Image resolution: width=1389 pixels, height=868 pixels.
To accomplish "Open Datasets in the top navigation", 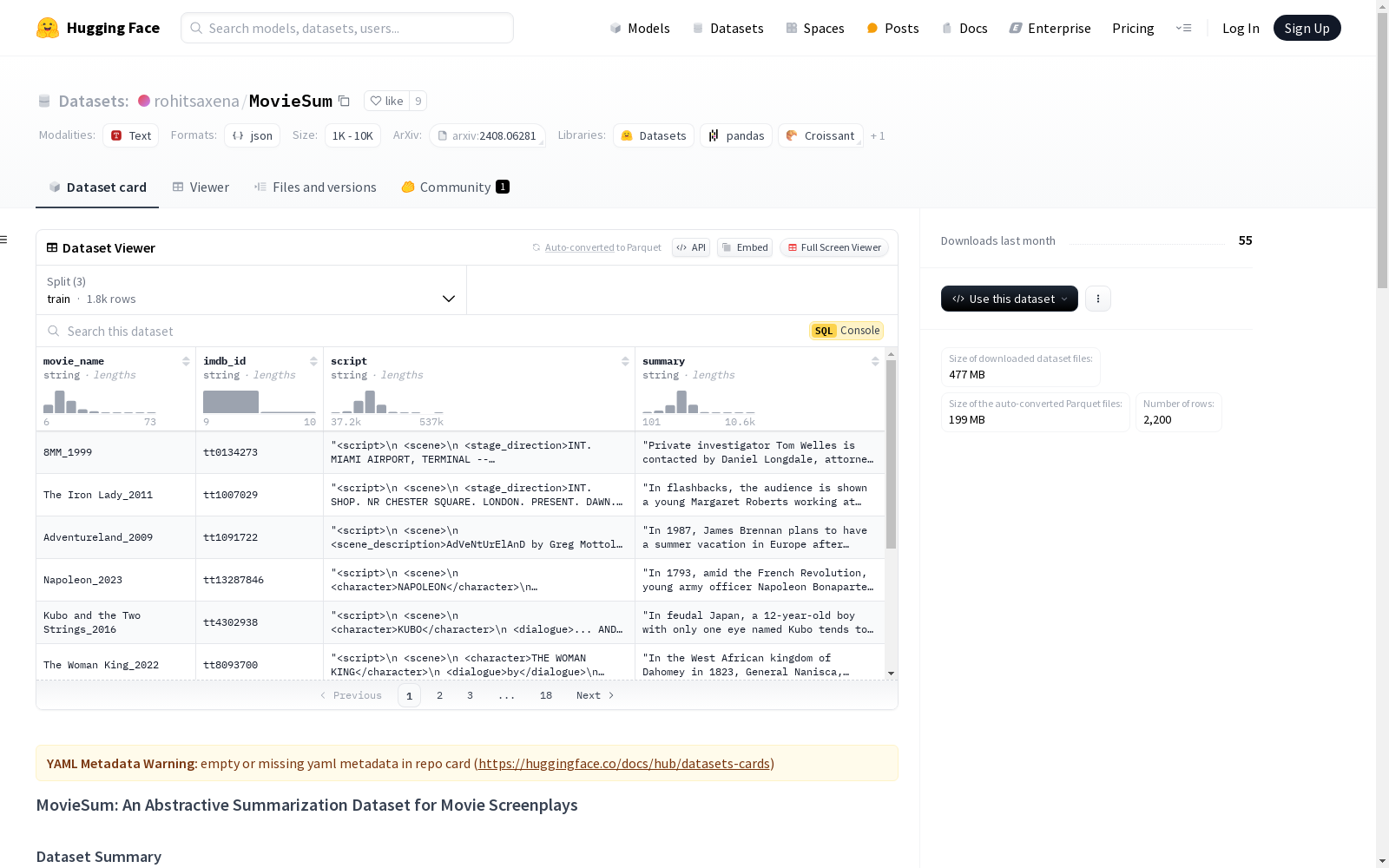I will coord(727,28).
